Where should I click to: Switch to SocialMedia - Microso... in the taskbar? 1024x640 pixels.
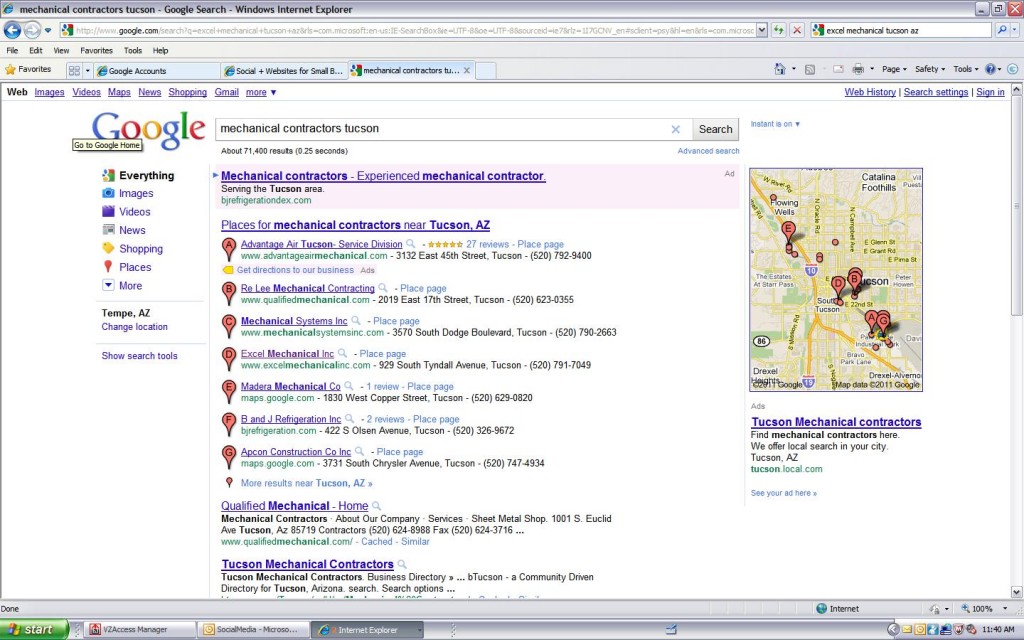[x=253, y=630]
